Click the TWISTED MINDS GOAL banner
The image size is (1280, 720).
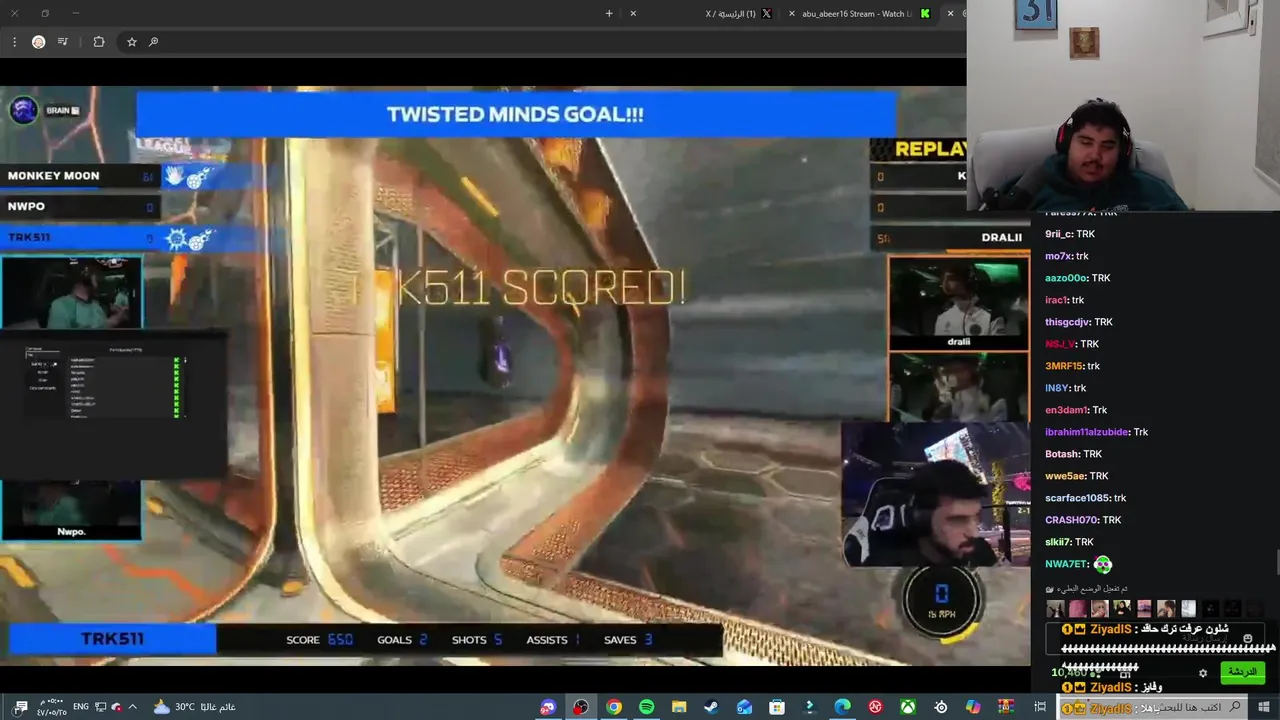pos(515,114)
